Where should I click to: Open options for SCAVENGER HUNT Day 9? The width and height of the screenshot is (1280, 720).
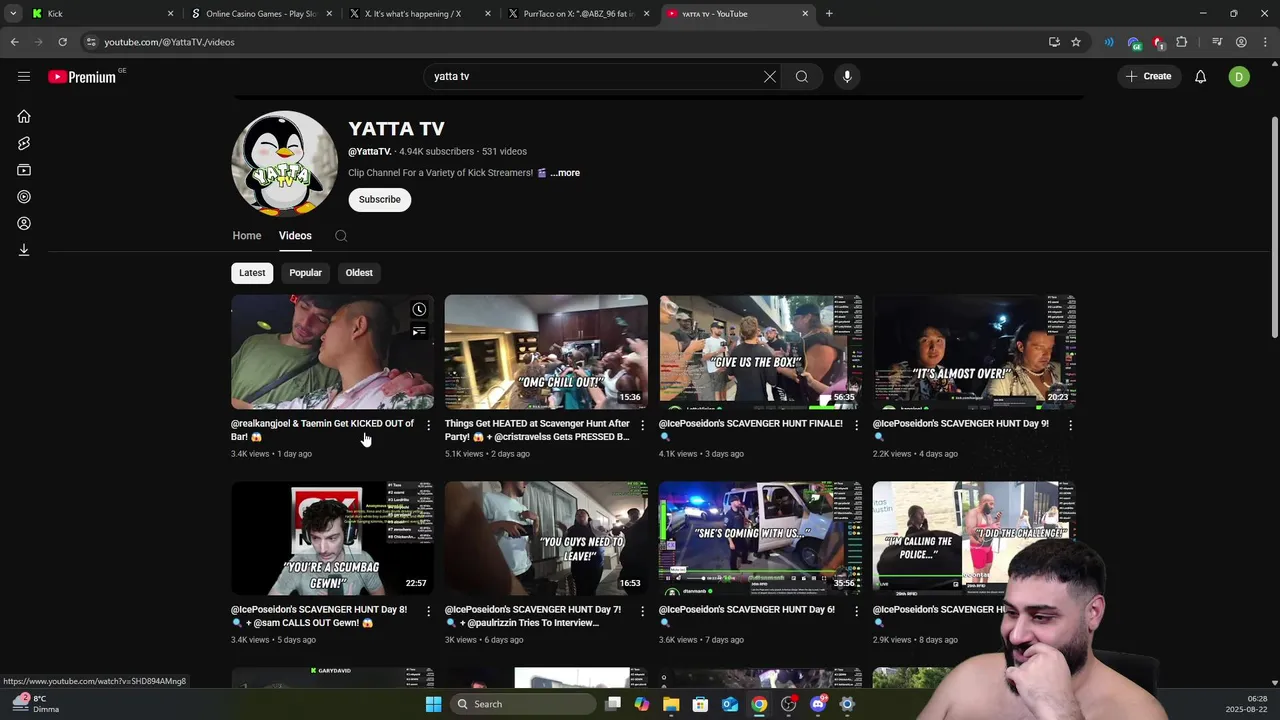(x=1070, y=425)
